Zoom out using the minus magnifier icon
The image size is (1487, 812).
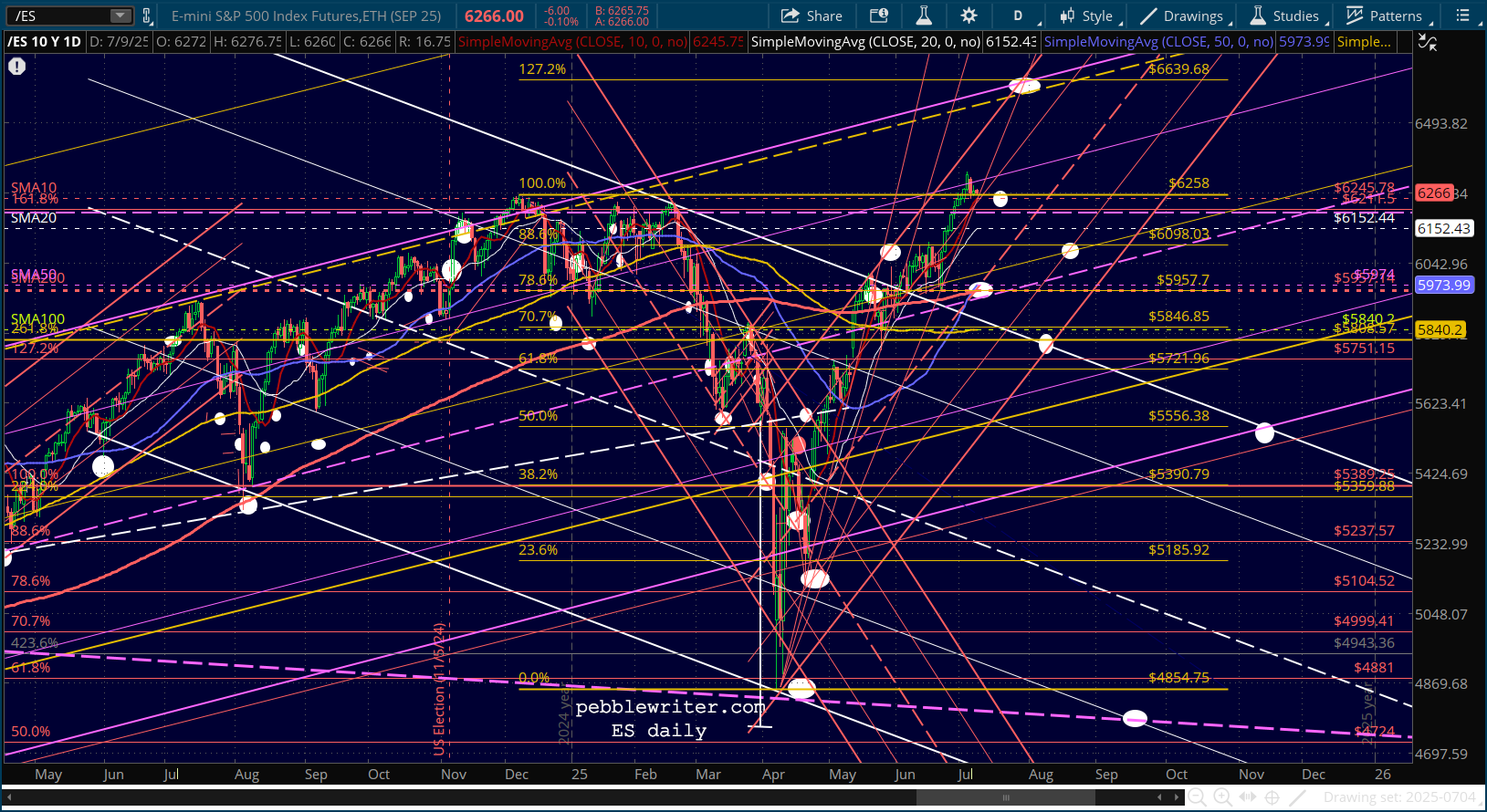(x=1199, y=797)
